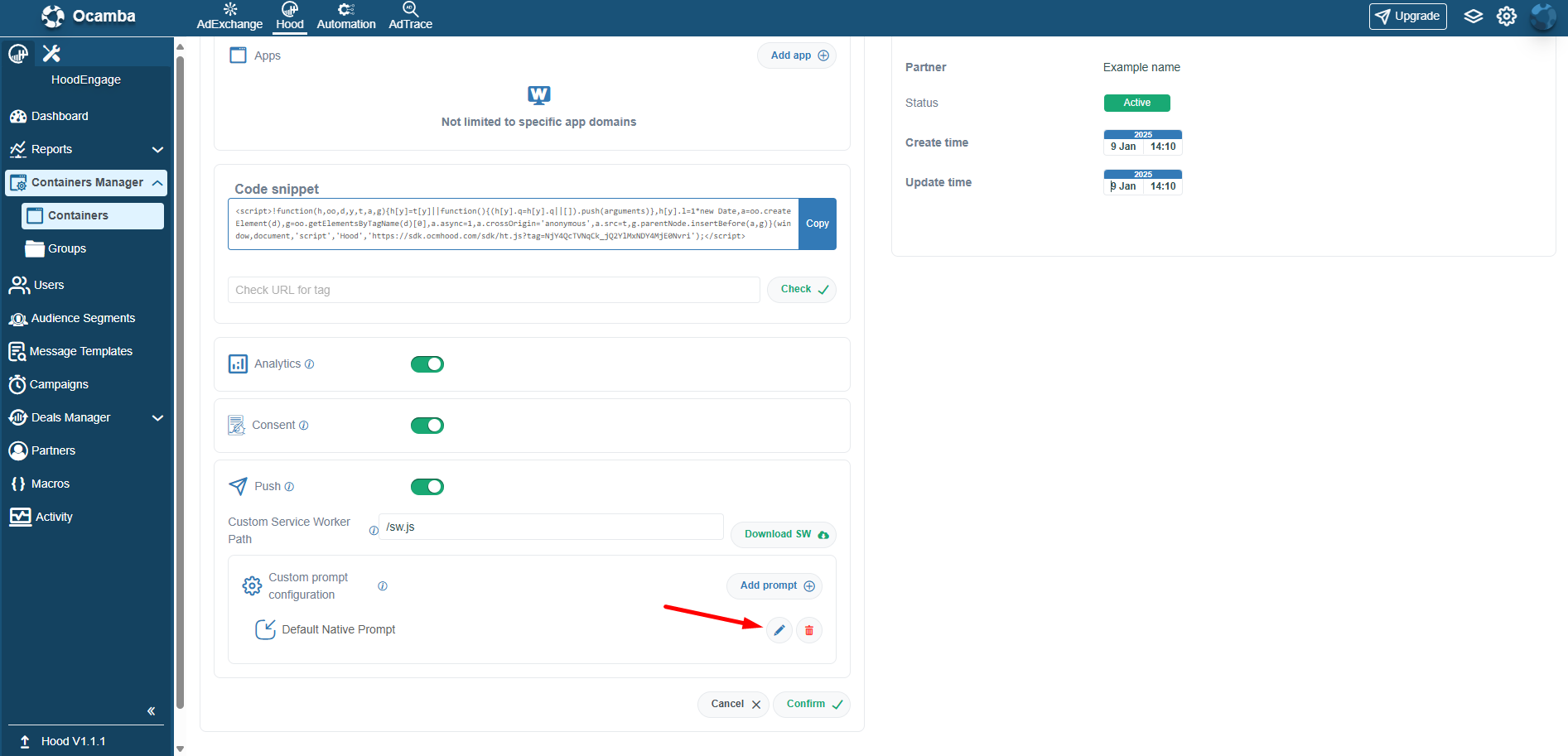1568x756 pixels.
Task: Click the Analytics info icon
Action: (309, 364)
